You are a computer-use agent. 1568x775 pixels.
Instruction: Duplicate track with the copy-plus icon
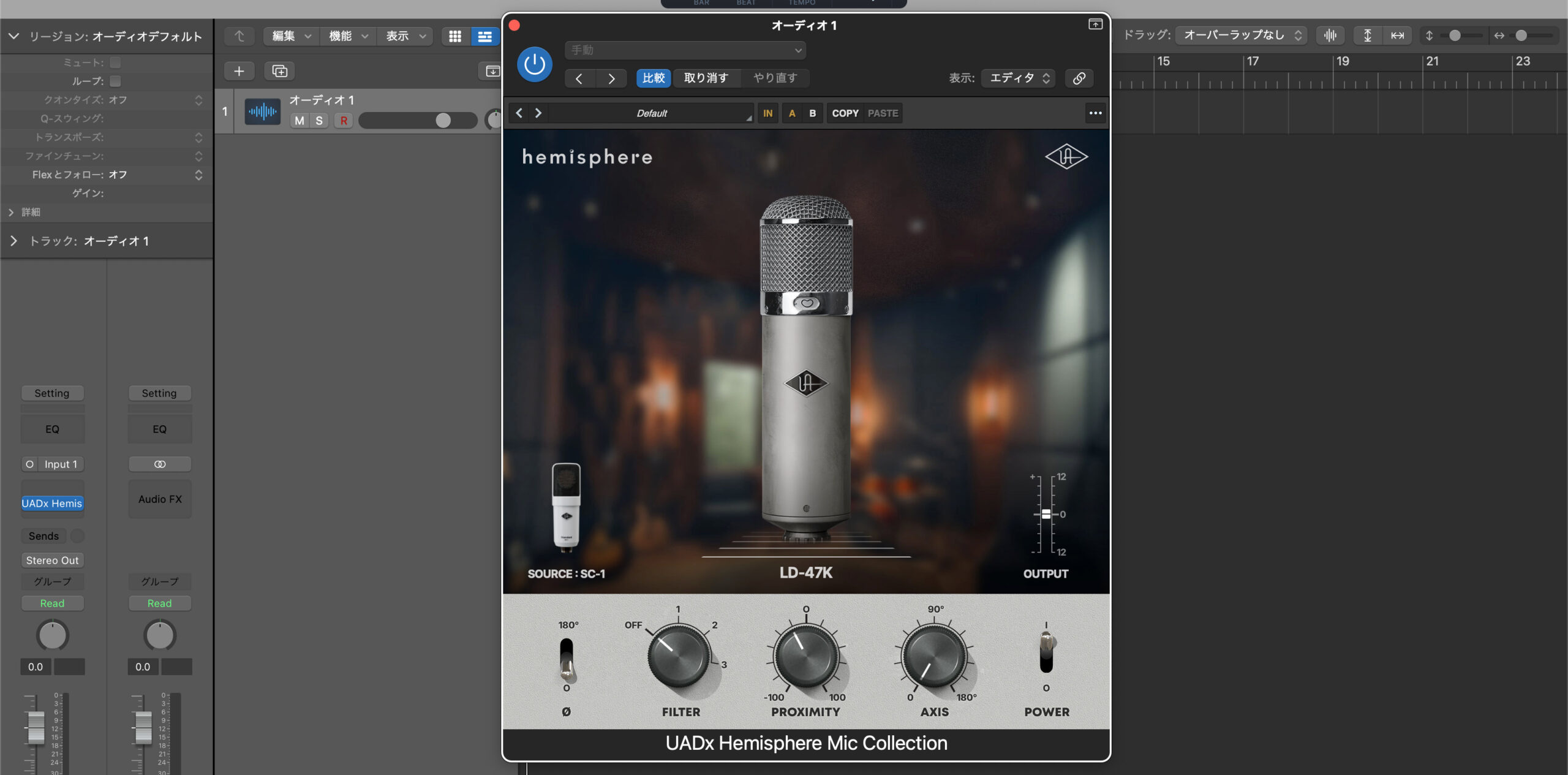click(279, 72)
